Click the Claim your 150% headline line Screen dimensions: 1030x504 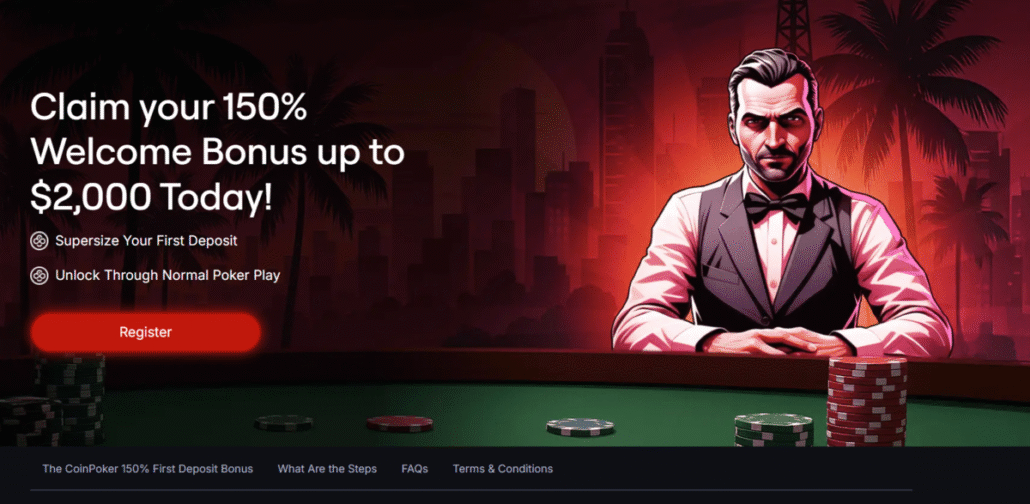[x=168, y=108]
